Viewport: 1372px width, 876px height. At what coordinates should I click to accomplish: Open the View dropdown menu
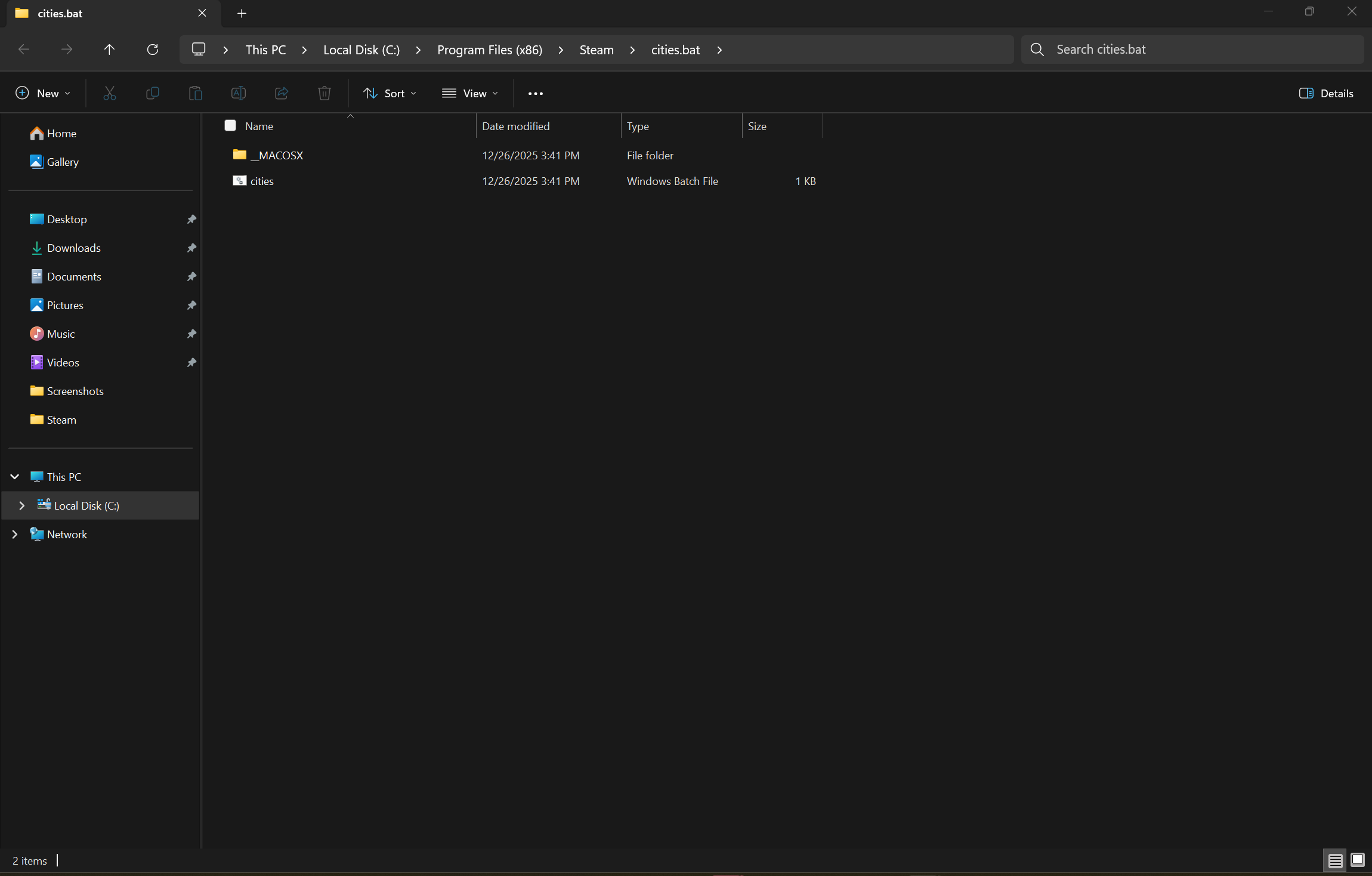[x=470, y=93]
